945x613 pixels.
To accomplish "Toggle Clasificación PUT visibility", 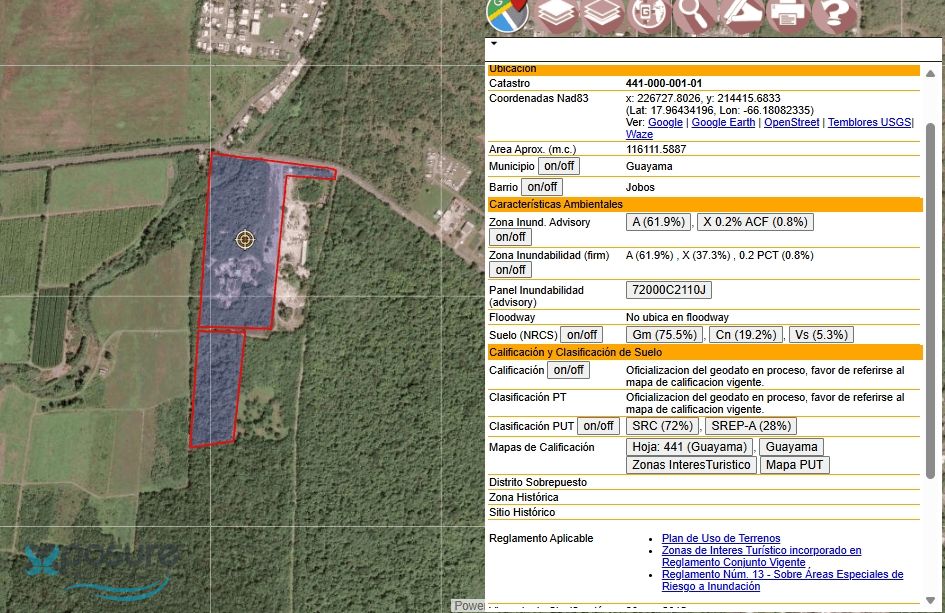I will click(x=598, y=425).
